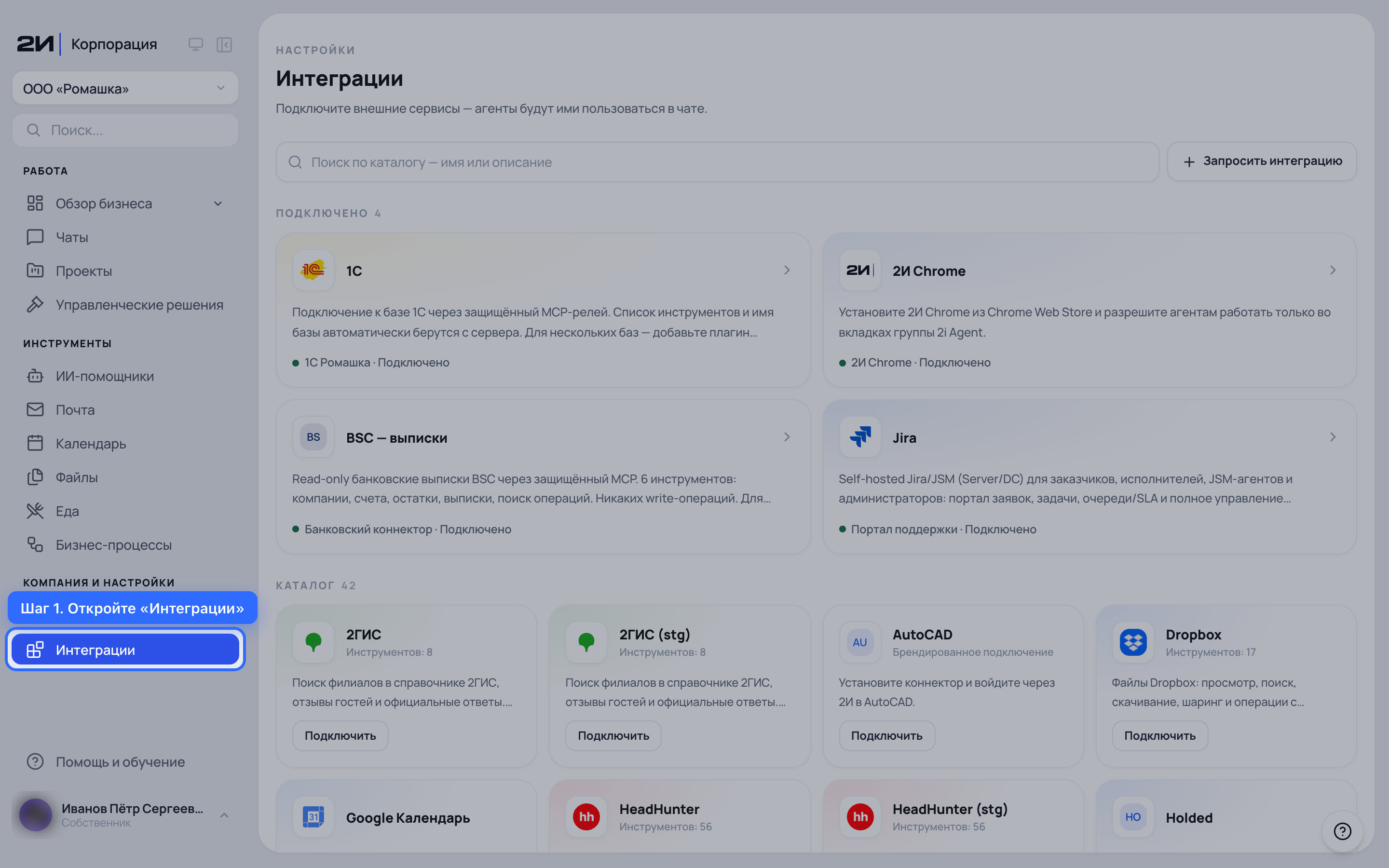Click the 2И Chrome logo icon
This screenshot has height=868, width=1389.
click(860, 270)
